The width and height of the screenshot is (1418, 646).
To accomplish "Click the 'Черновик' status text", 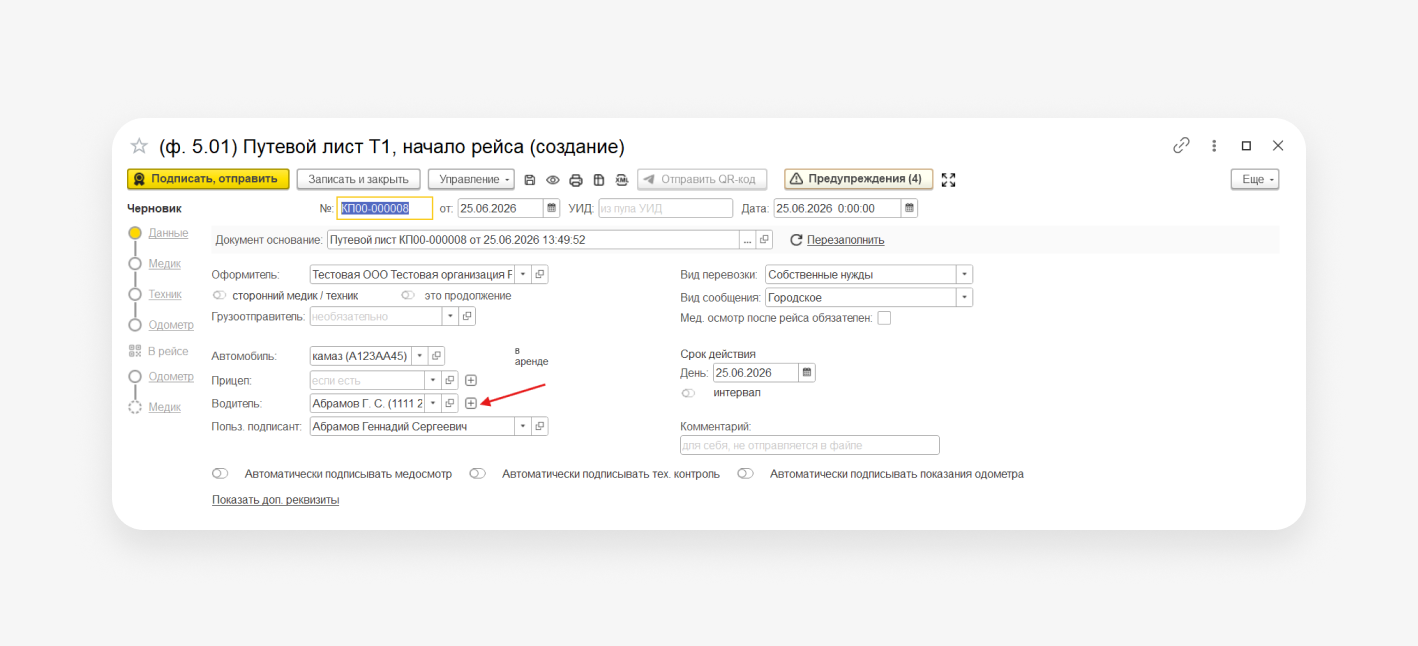I will pos(154,209).
